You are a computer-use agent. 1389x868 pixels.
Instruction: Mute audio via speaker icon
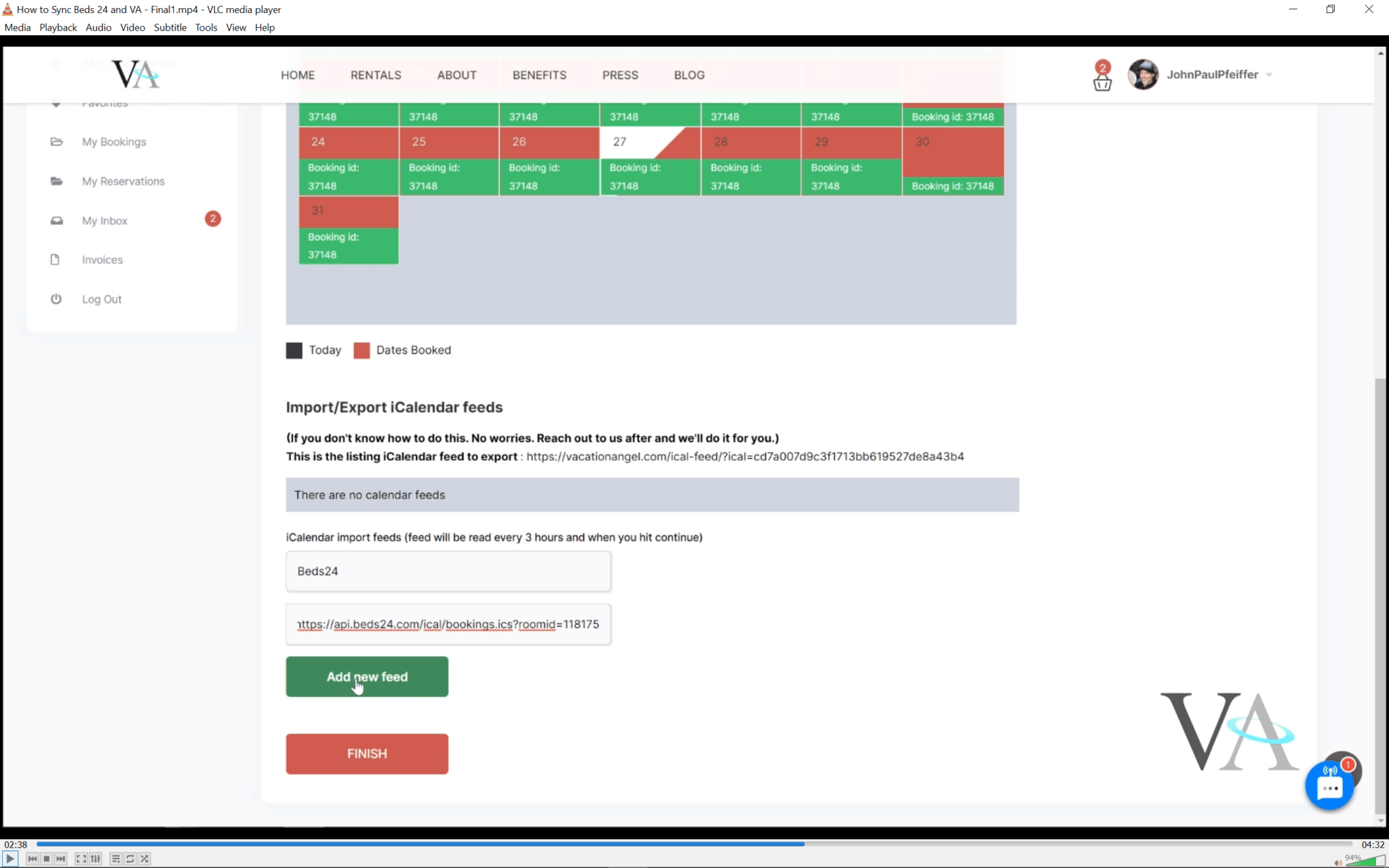[1337, 863]
